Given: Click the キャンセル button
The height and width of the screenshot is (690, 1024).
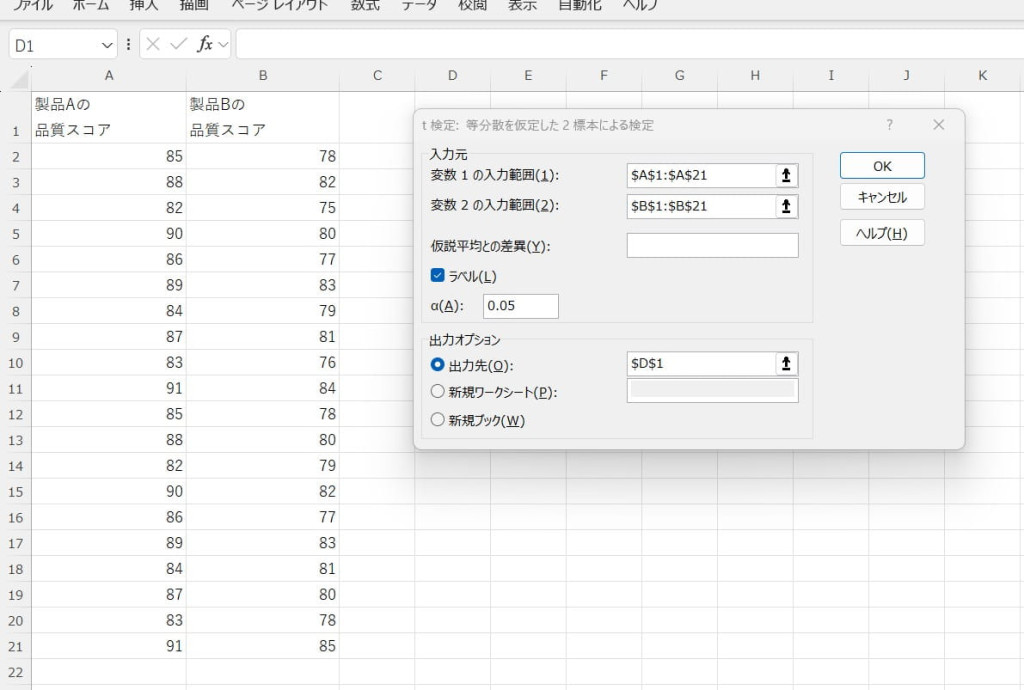Looking at the screenshot, I should [882, 197].
